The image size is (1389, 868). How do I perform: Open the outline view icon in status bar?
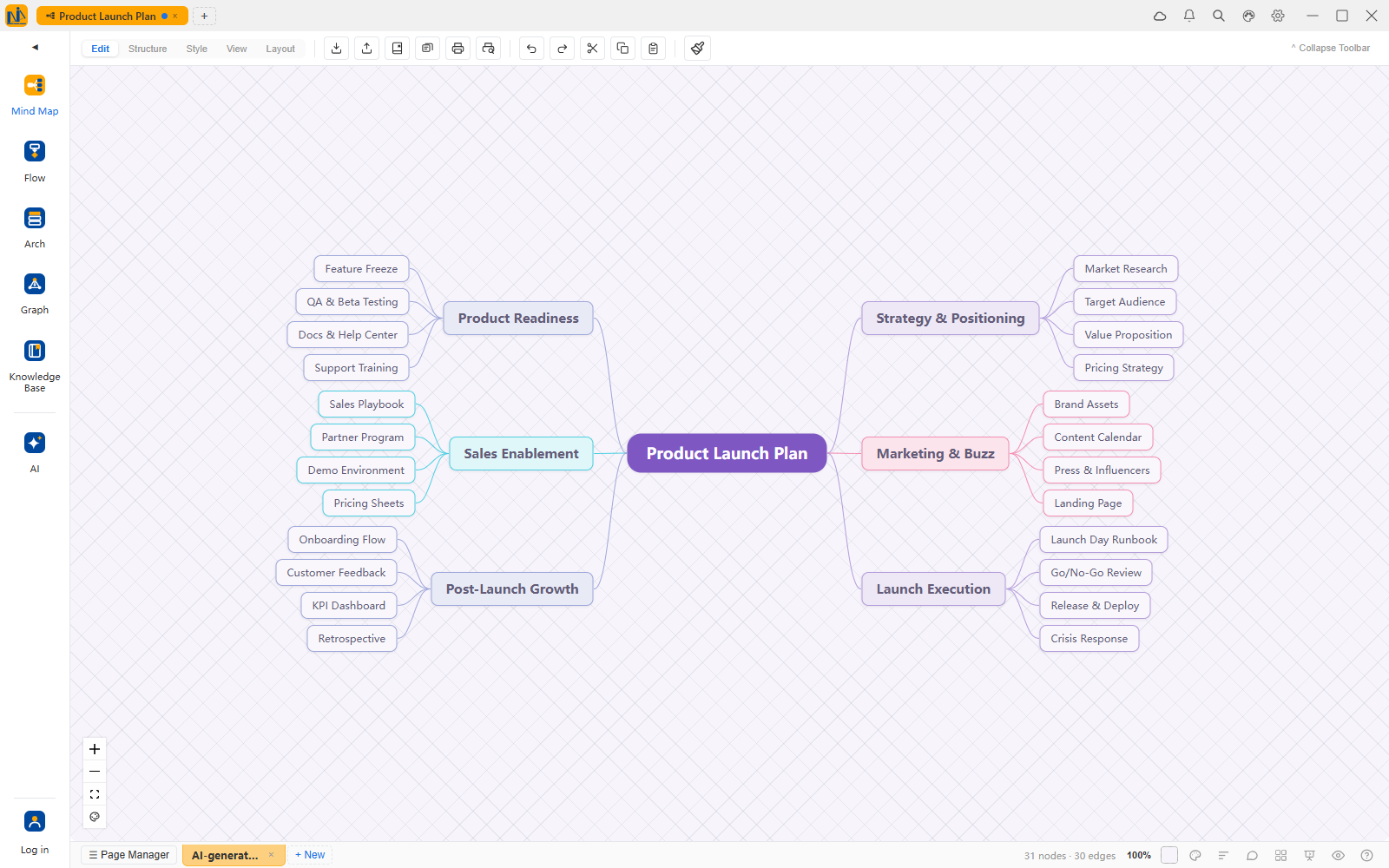(1223, 855)
